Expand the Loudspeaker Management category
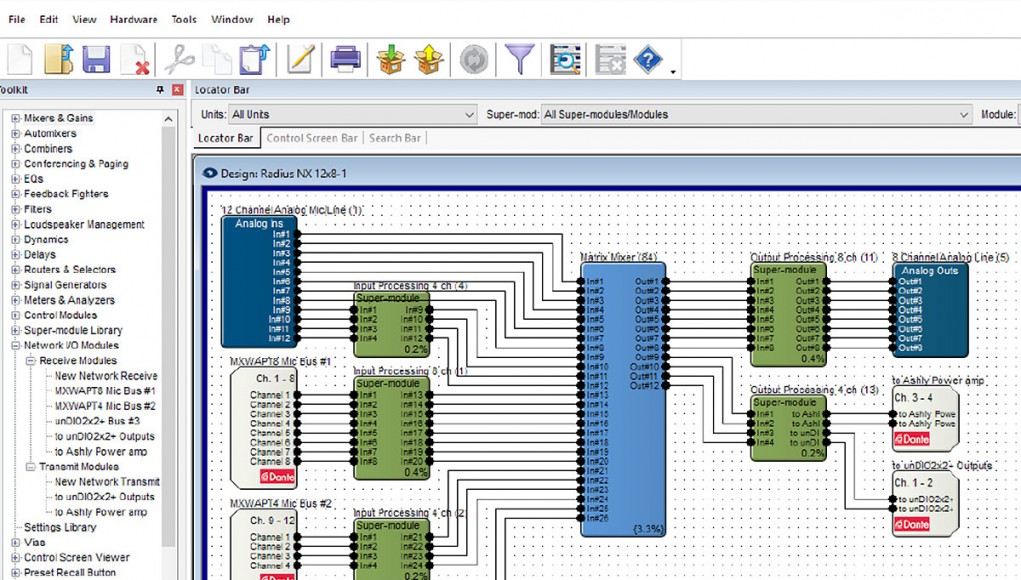The height and width of the screenshot is (580, 1021). tap(16, 225)
